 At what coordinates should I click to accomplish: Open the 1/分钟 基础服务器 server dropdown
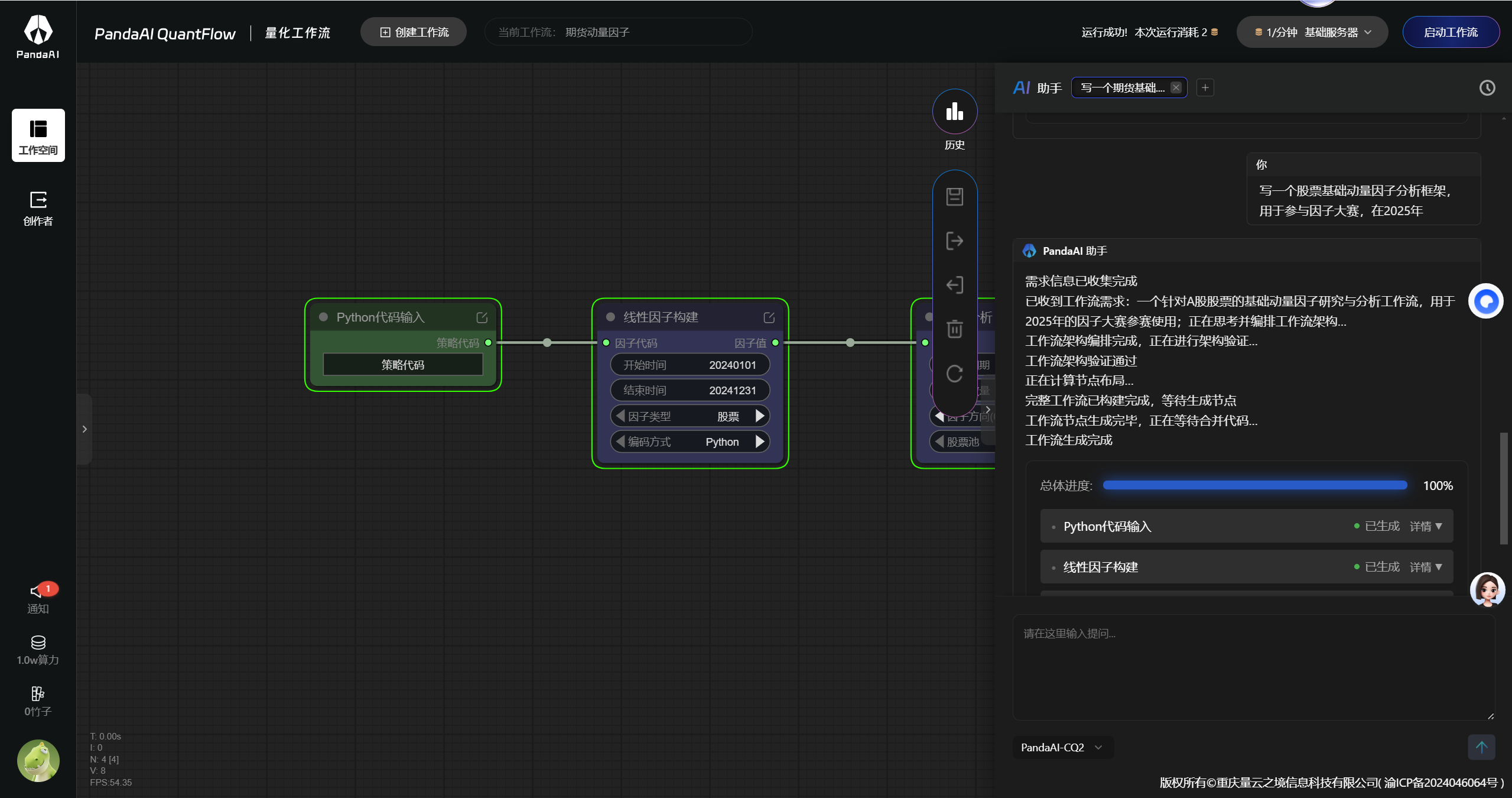coord(1312,33)
